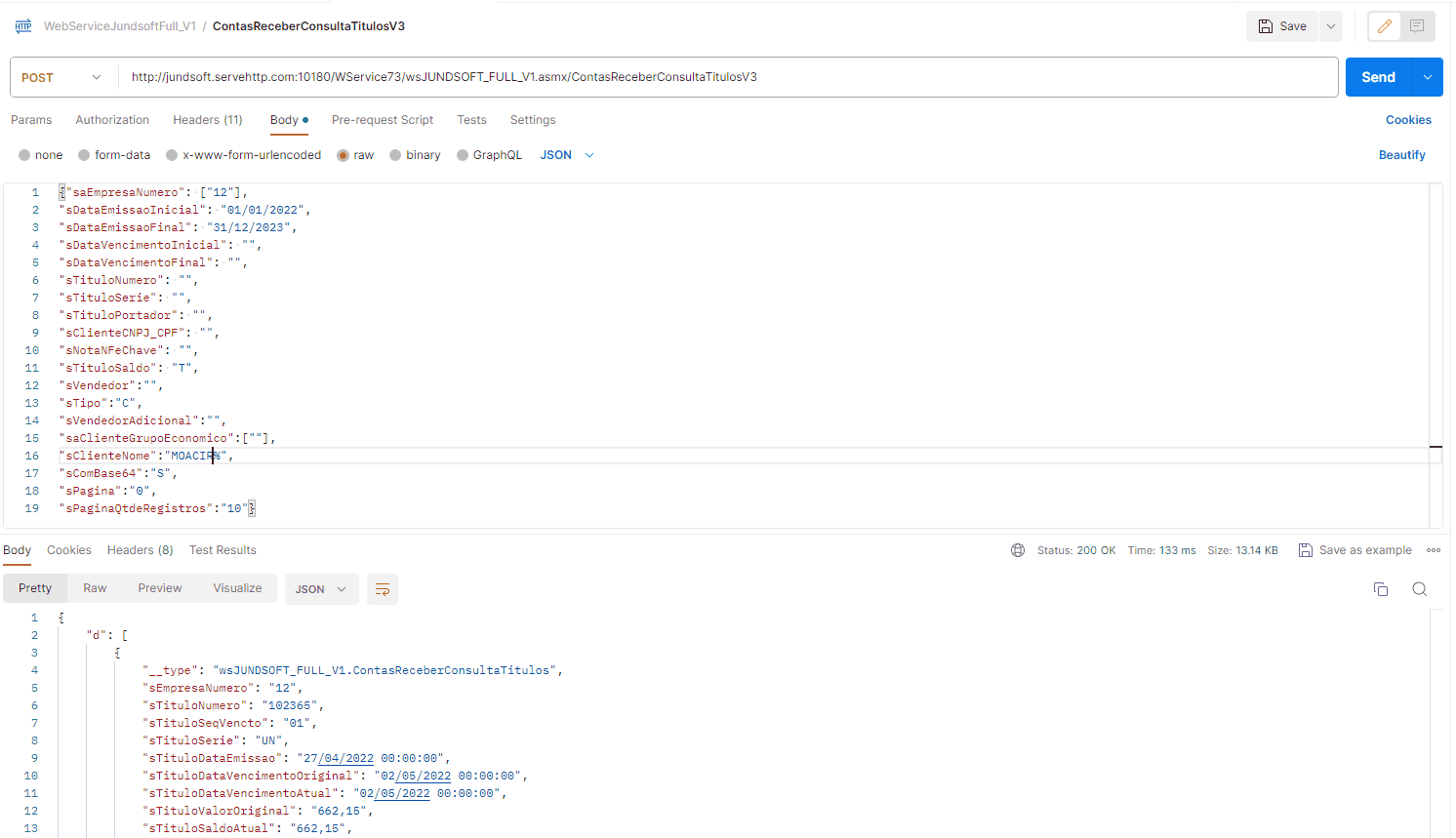The image size is (1456, 838).
Task: Switch to the Authorization tab
Action: (x=112, y=120)
